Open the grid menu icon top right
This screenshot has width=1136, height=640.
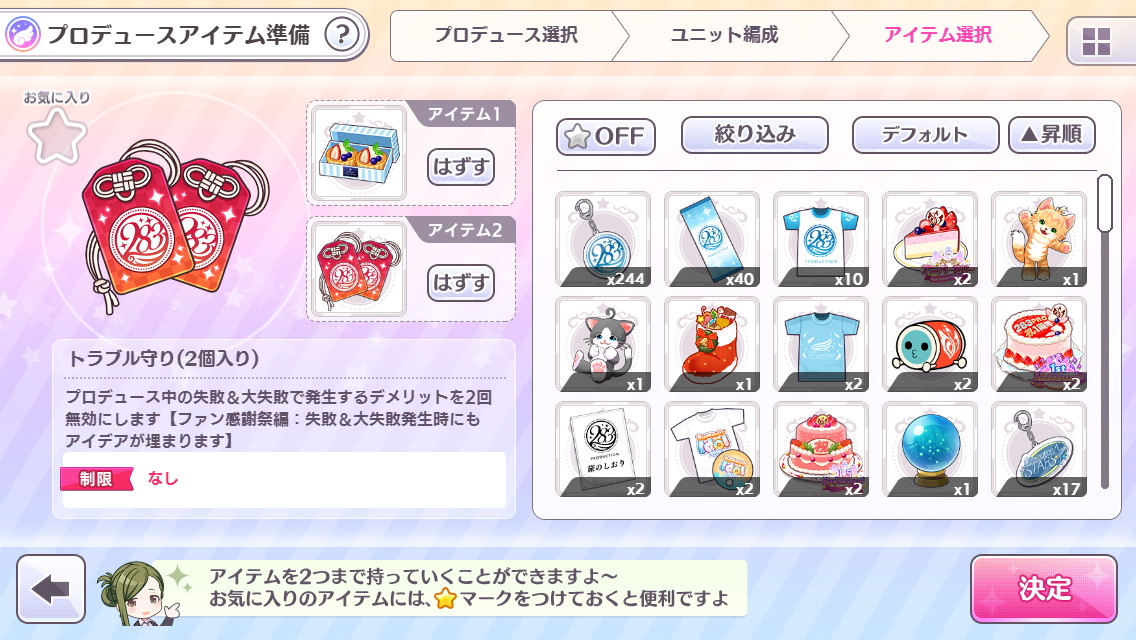[1096, 41]
